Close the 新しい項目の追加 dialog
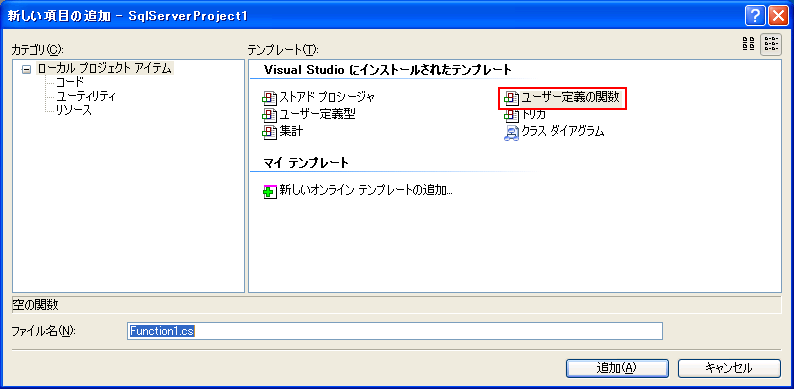 777,17
